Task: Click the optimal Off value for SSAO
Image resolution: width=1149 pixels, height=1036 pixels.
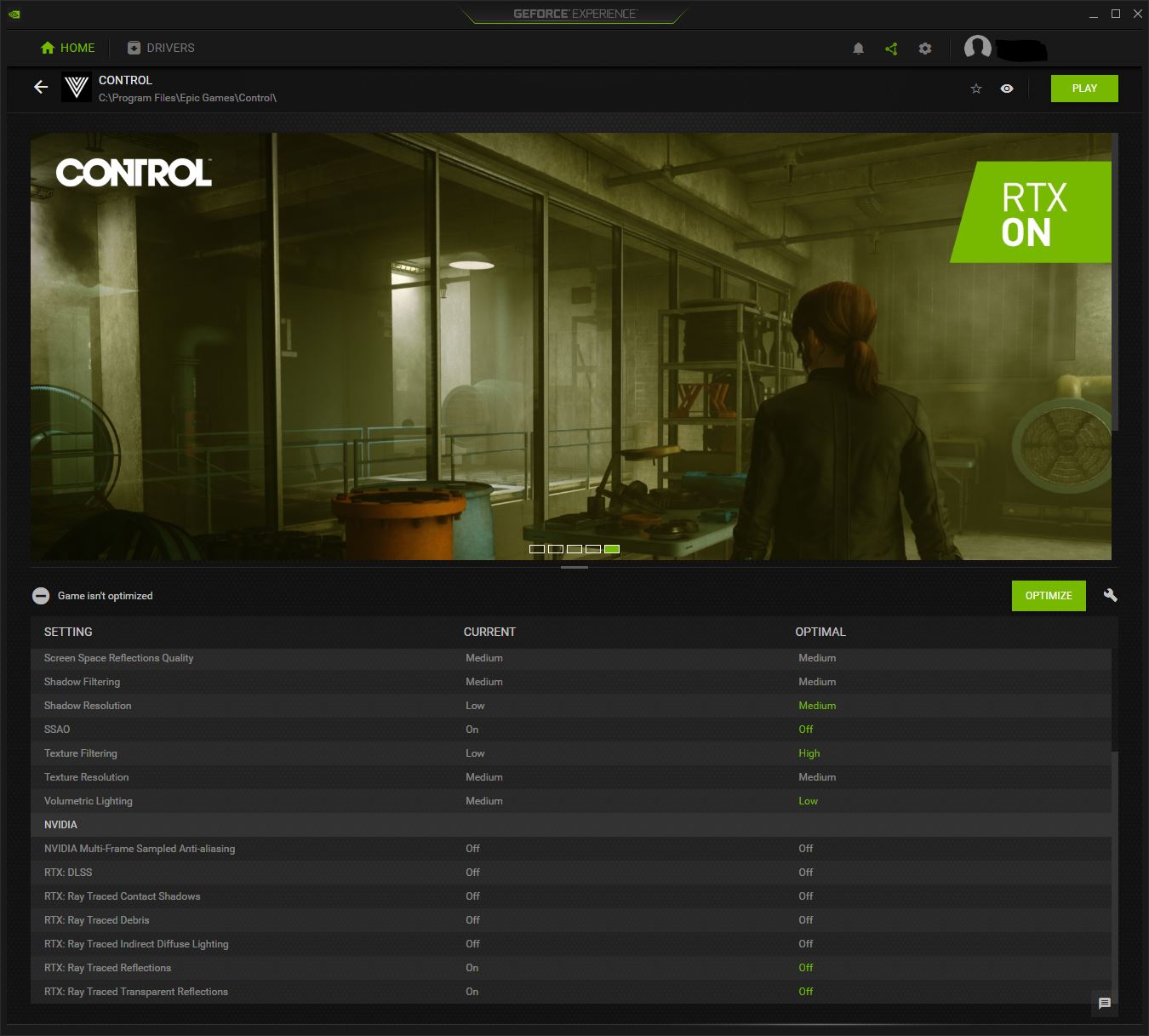Action: 806,730
